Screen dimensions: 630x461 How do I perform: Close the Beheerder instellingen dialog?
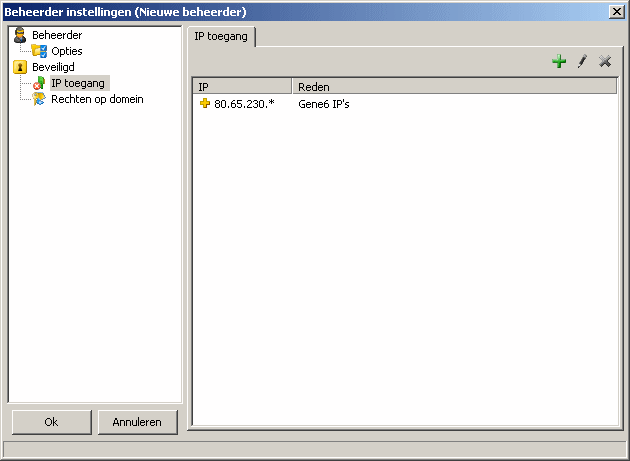coord(617,12)
